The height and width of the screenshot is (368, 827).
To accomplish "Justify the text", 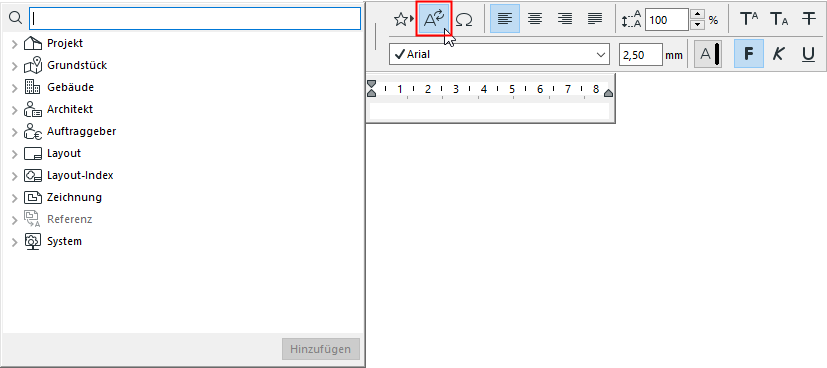I will (x=595, y=19).
